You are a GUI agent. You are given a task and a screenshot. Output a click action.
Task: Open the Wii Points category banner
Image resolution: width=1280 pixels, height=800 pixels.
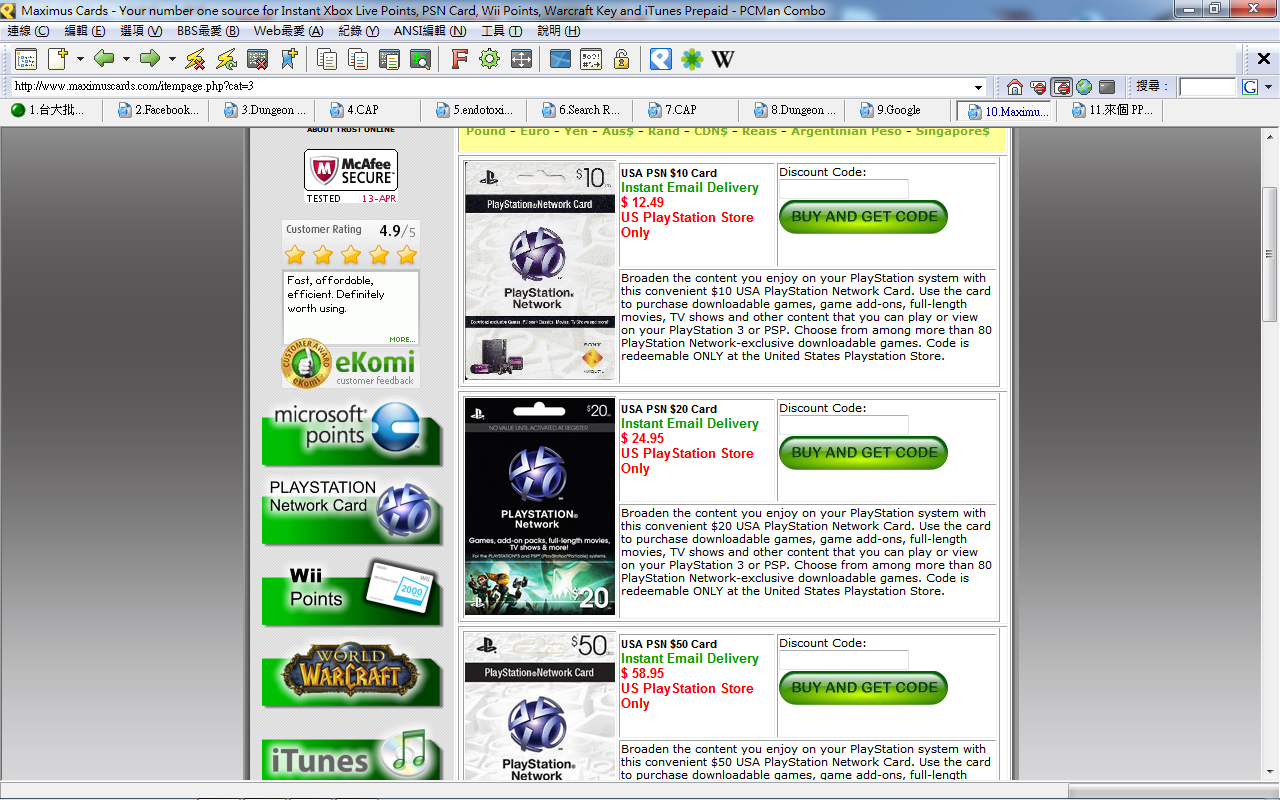tap(352, 591)
